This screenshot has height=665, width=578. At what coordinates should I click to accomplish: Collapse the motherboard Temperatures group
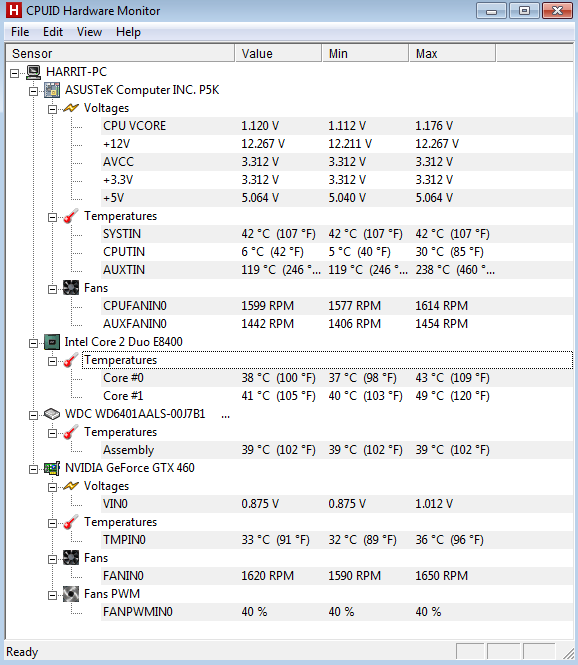(52, 217)
